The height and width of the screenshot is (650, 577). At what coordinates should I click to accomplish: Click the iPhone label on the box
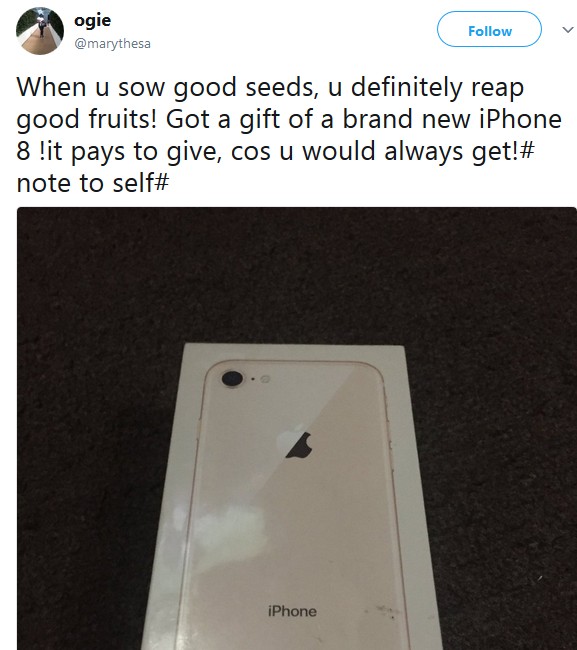coord(292,611)
